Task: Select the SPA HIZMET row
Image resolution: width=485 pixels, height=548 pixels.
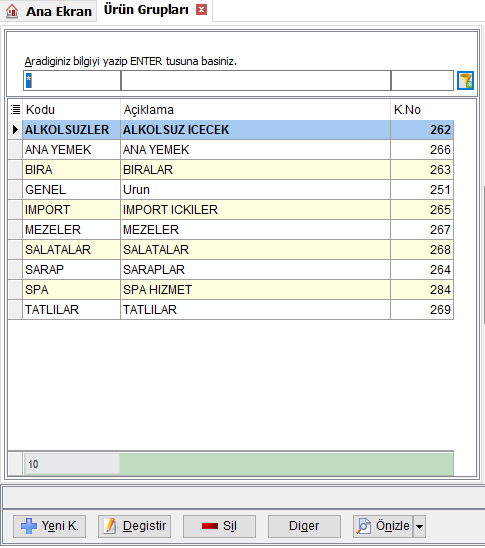Action: pyautogui.click(x=231, y=290)
